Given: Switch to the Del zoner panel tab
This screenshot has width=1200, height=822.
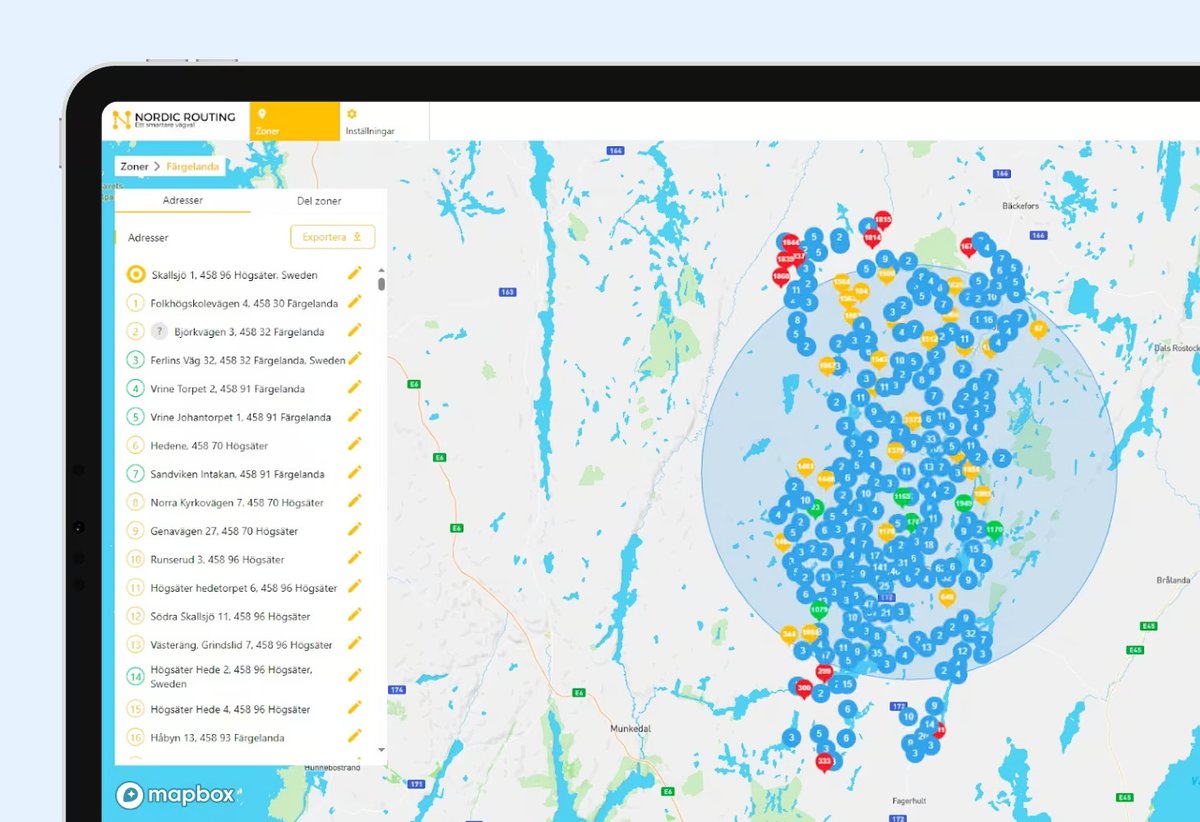Looking at the screenshot, I should click(x=319, y=201).
